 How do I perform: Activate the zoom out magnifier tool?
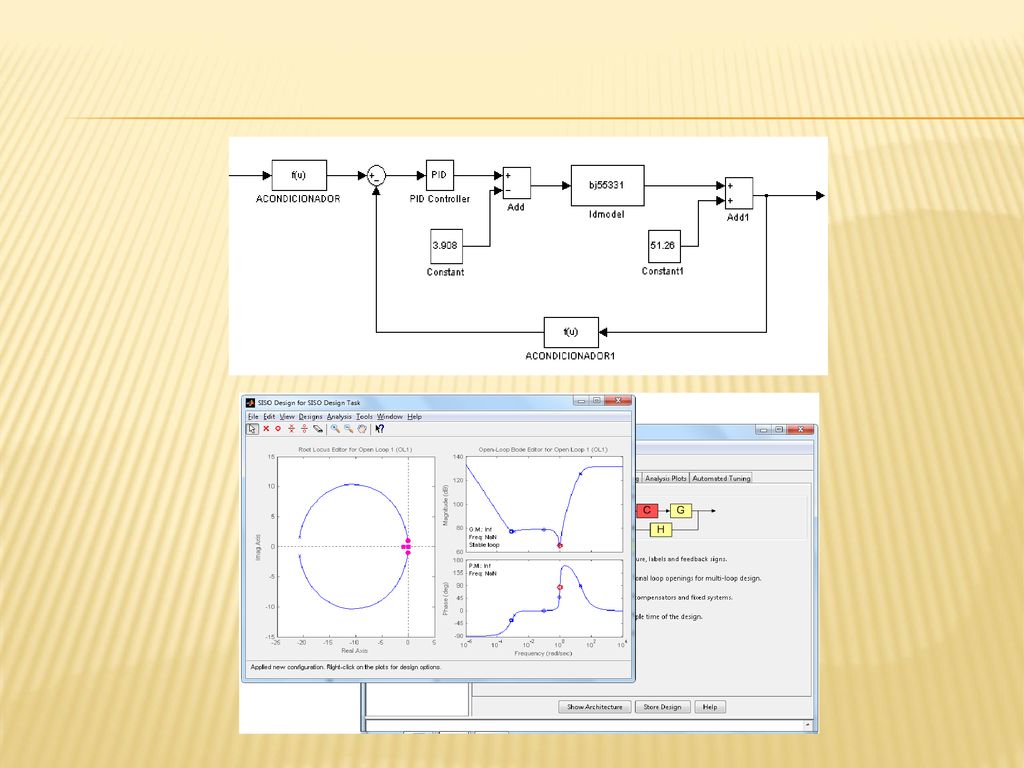pyautogui.click(x=349, y=429)
